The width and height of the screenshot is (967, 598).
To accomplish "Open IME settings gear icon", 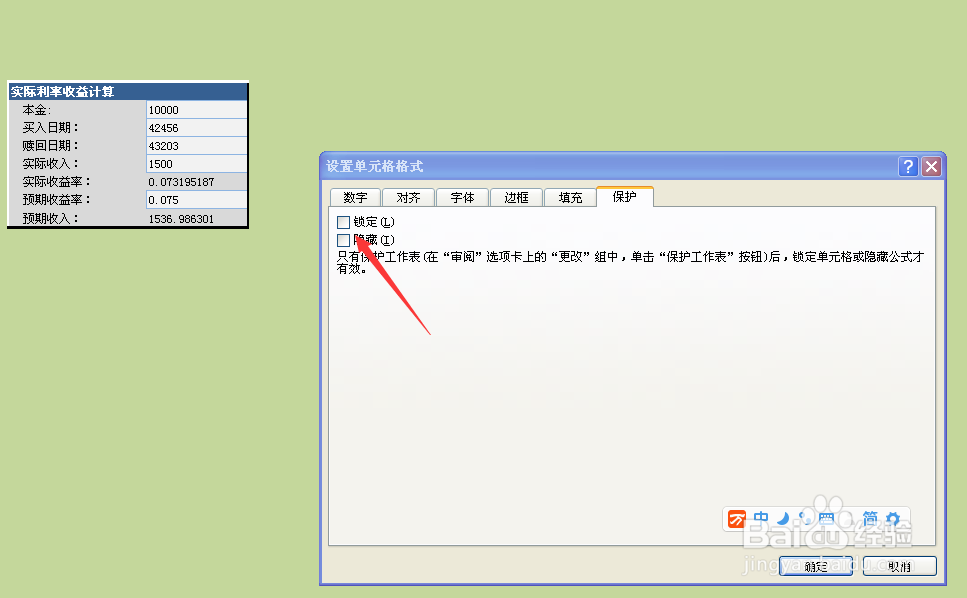I will [x=892, y=518].
